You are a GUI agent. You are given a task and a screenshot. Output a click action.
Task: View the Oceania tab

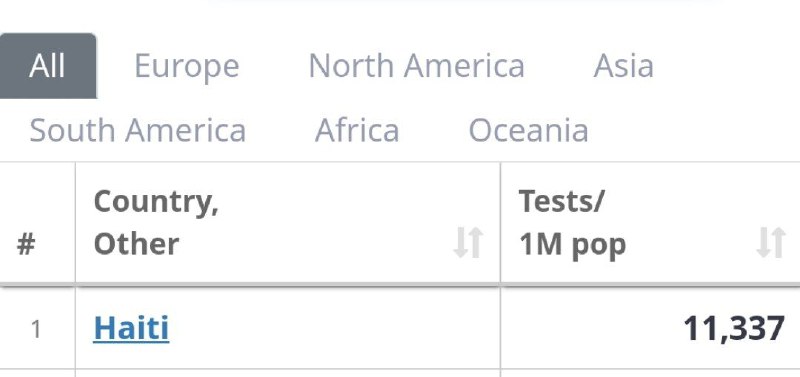(x=529, y=130)
